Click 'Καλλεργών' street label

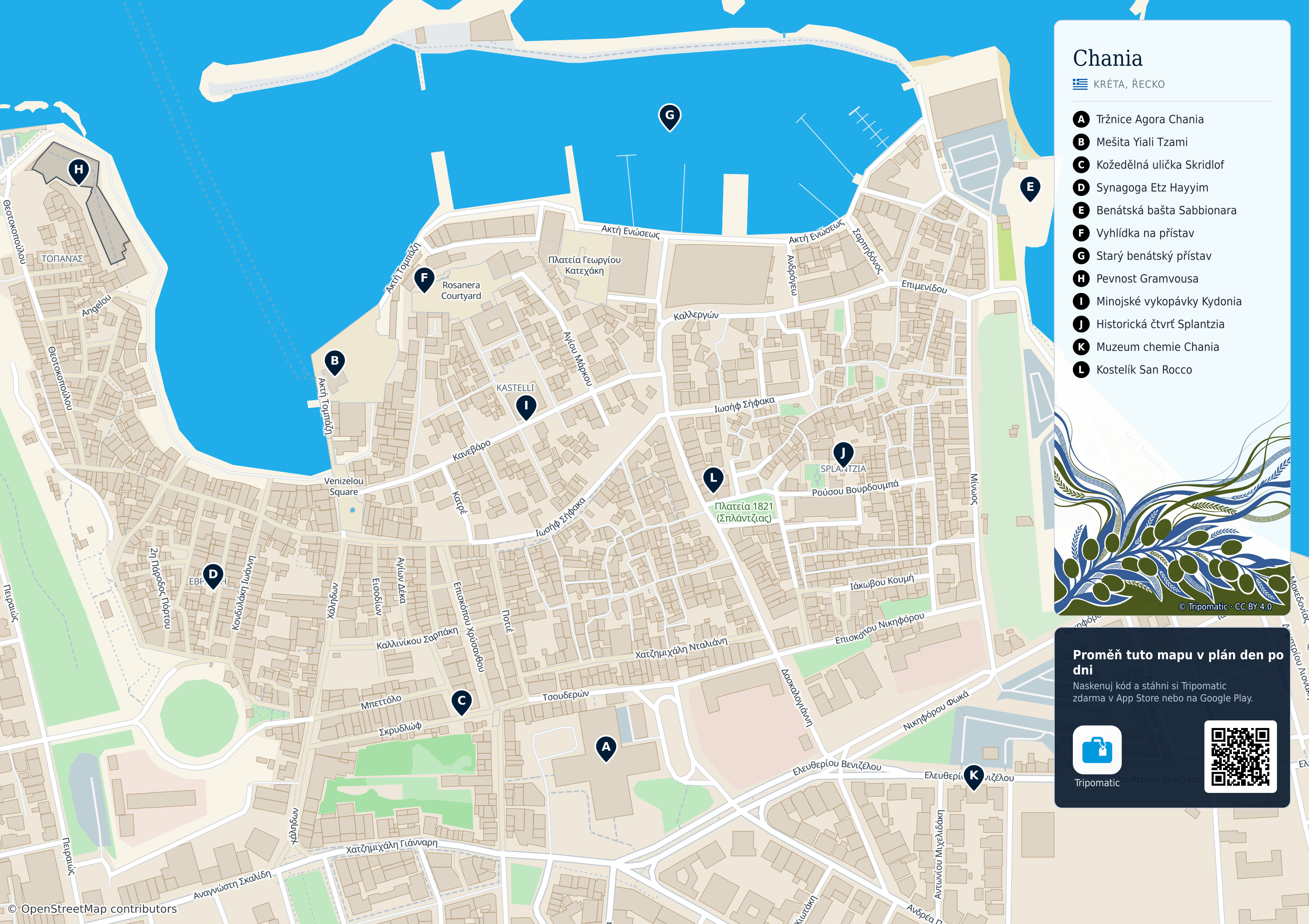pyautogui.click(x=696, y=315)
